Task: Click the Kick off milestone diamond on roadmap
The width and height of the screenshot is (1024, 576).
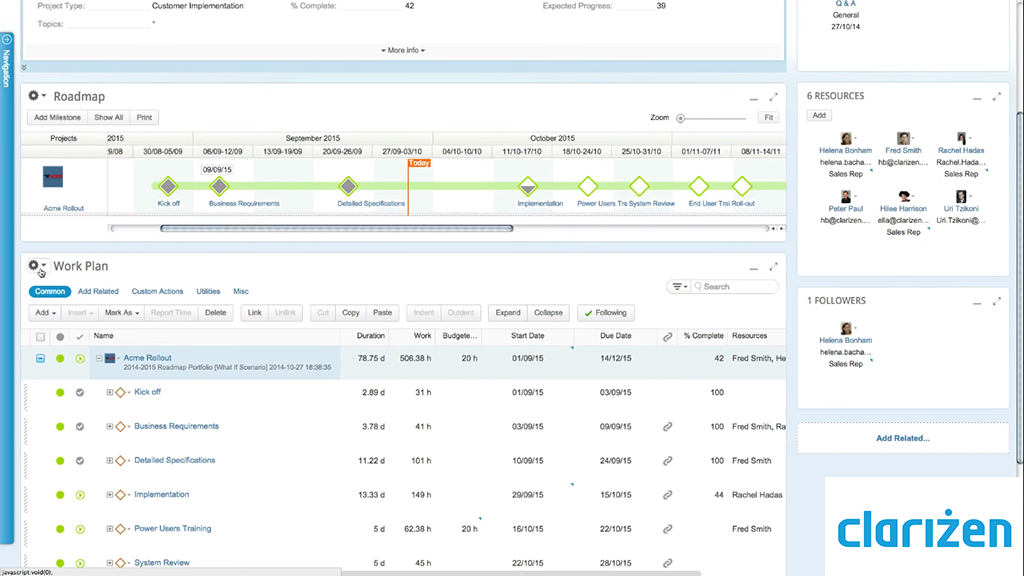Action: click(168, 186)
